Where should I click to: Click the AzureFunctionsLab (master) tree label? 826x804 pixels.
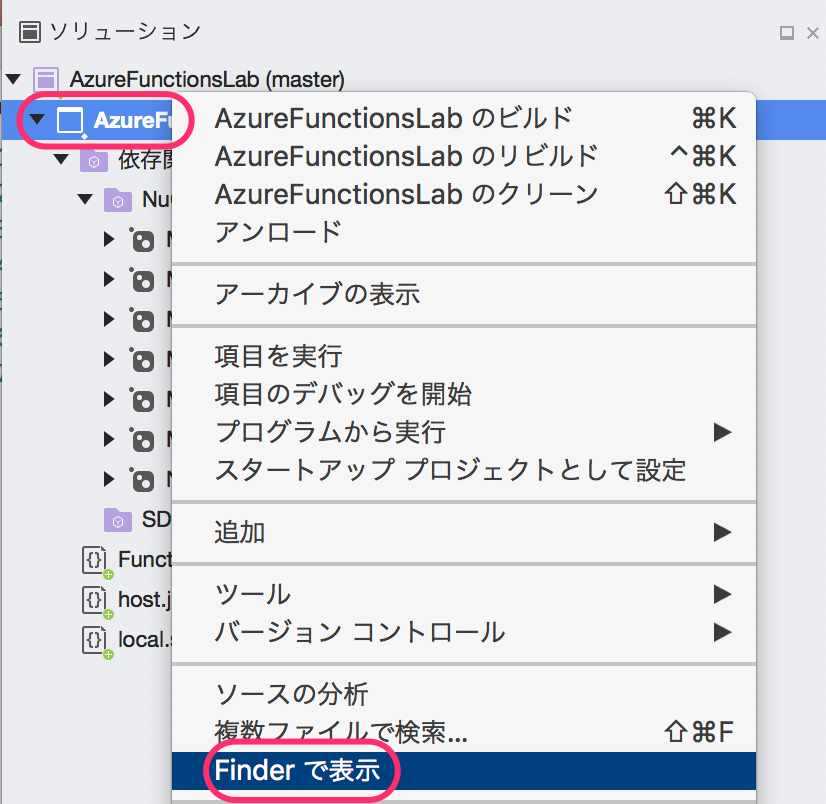(207, 80)
